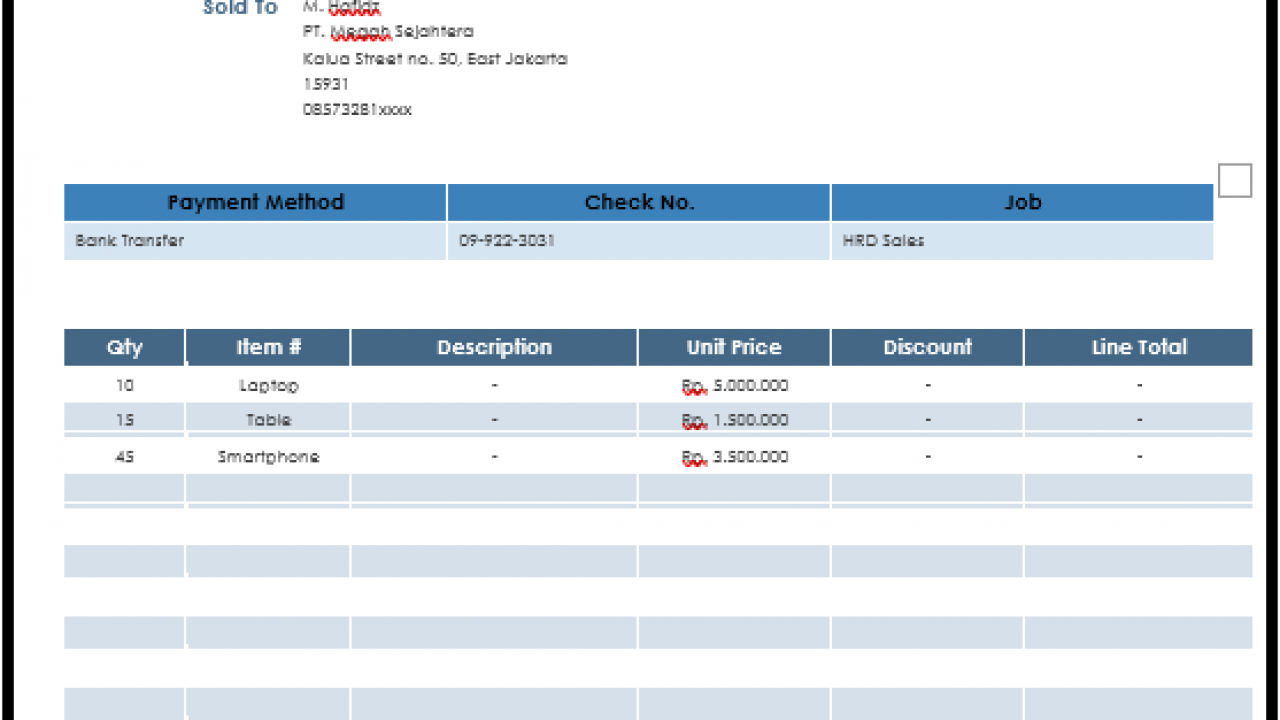Image resolution: width=1280 pixels, height=720 pixels.
Task: Select quantity 45 in Smartphone row
Action: pyautogui.click(x=124, y=456)
